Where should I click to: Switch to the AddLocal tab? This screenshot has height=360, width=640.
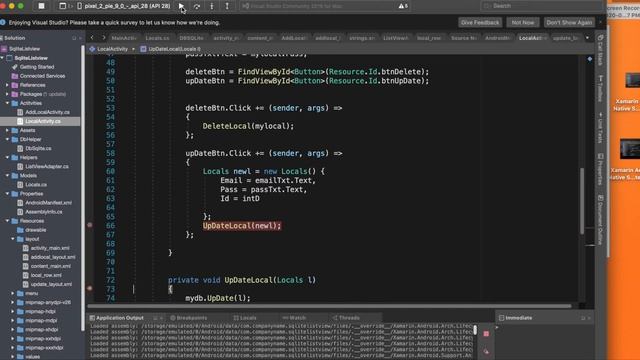293,38
